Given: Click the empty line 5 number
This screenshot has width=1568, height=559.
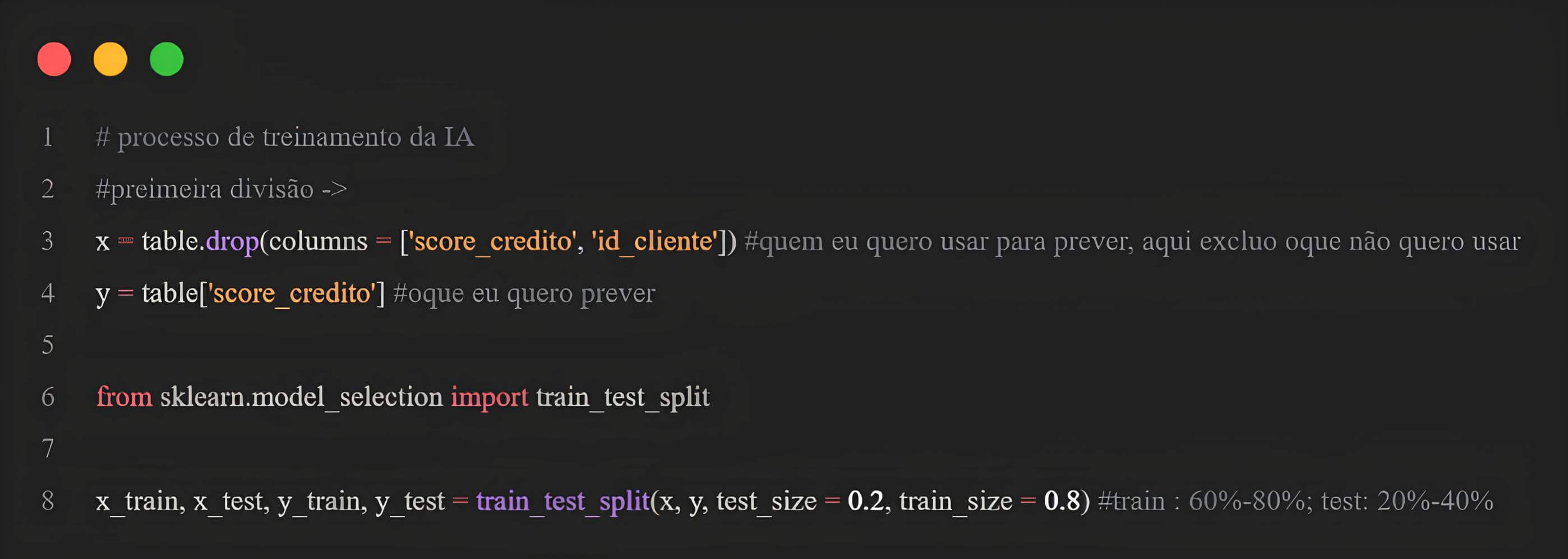Looking at the screenshot, I should [48, 345].
